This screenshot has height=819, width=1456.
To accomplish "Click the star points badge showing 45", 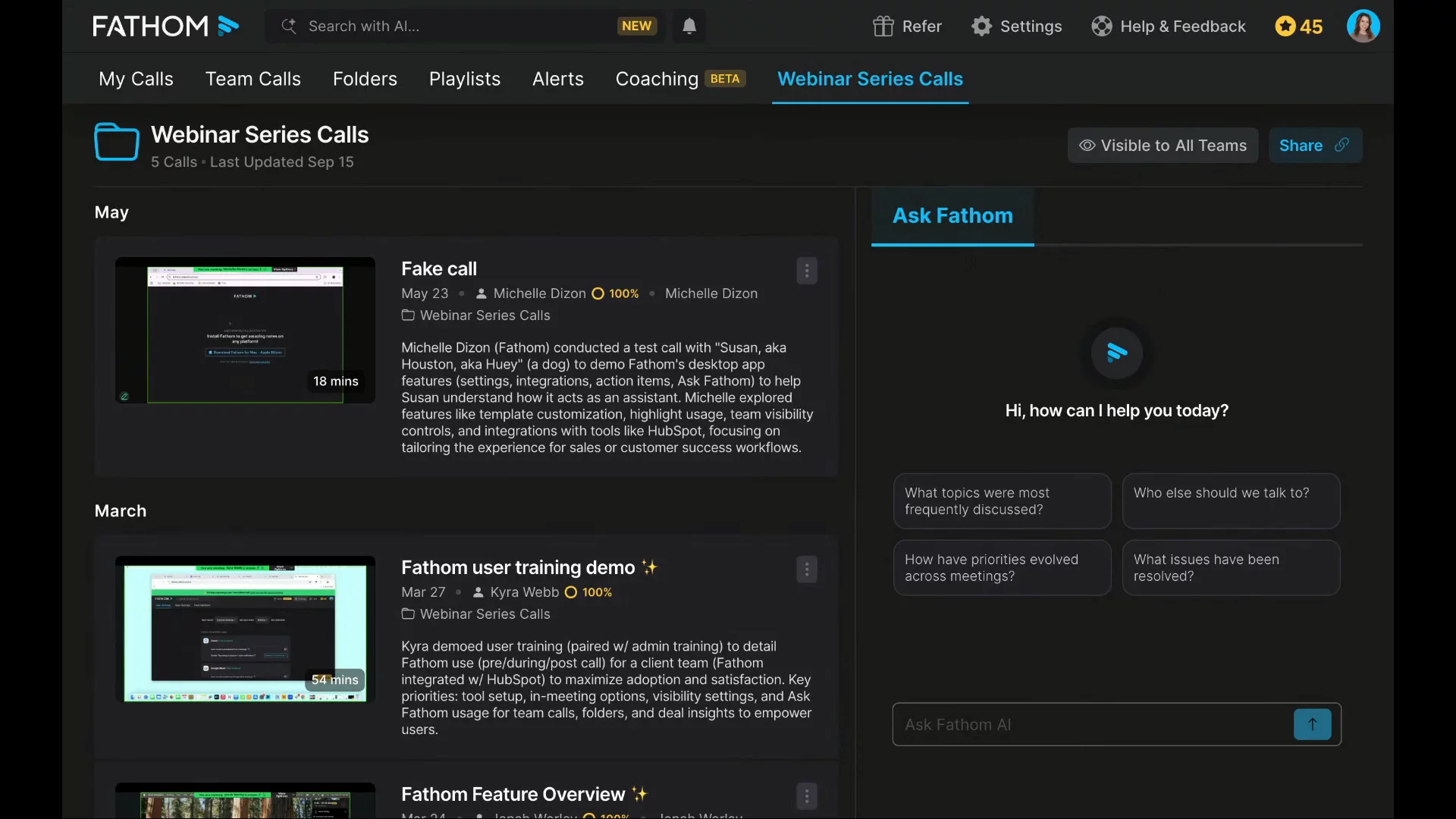I will (x=1298, y=27).
